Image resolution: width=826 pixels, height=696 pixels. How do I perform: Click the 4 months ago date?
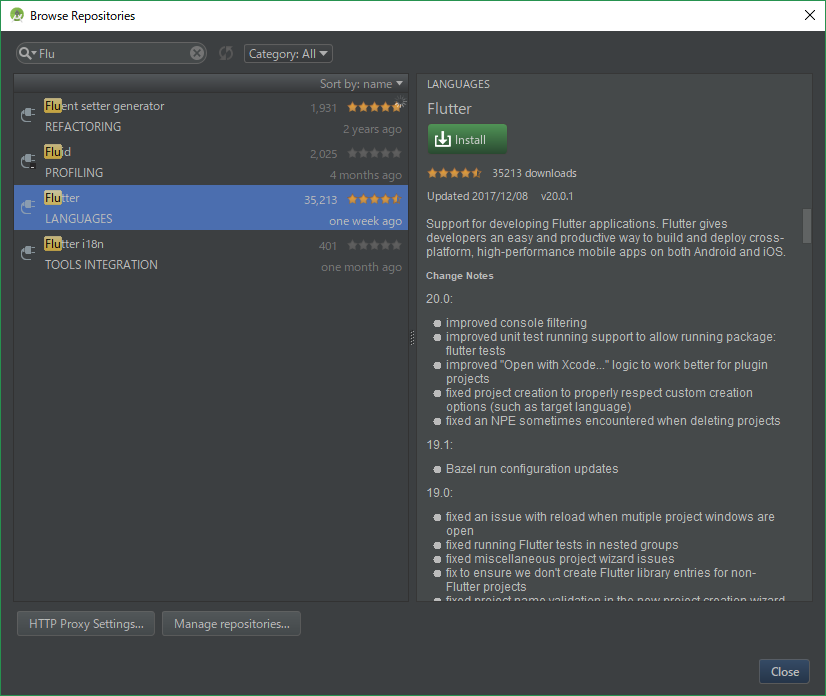pyautogui.click(x=366, y=175)
